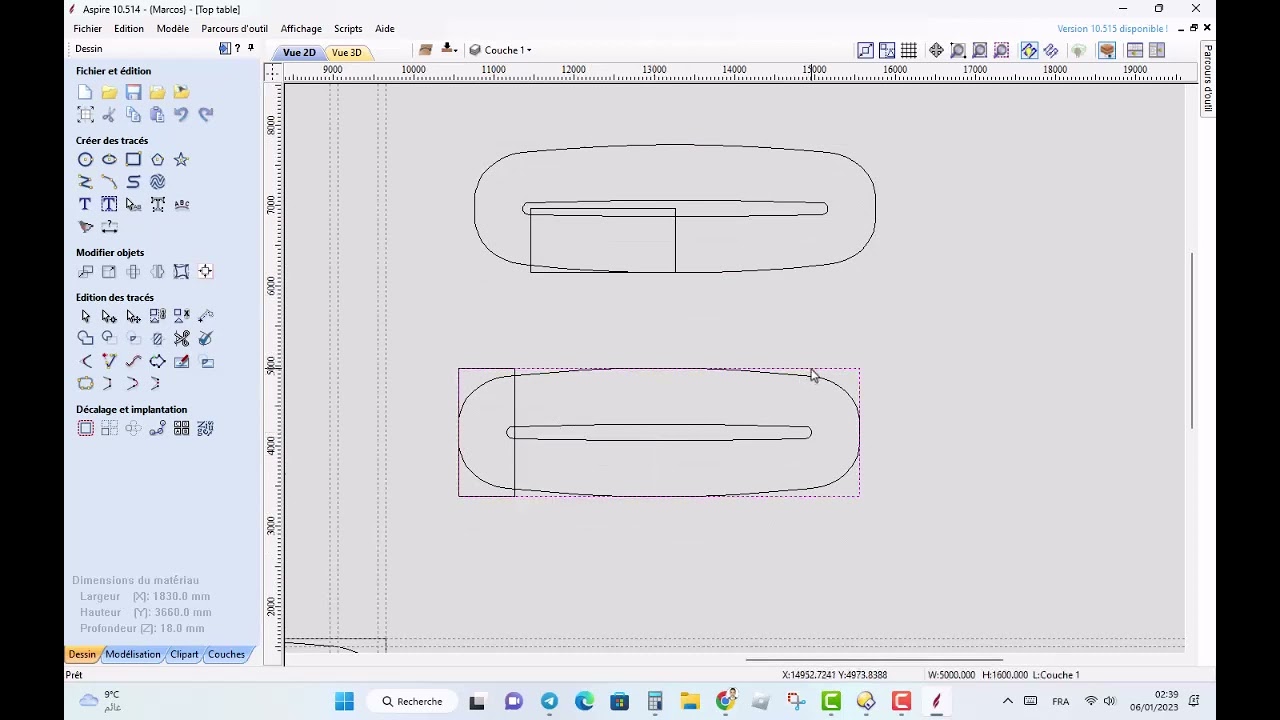Activate the pan view toolbar icon

936,50
